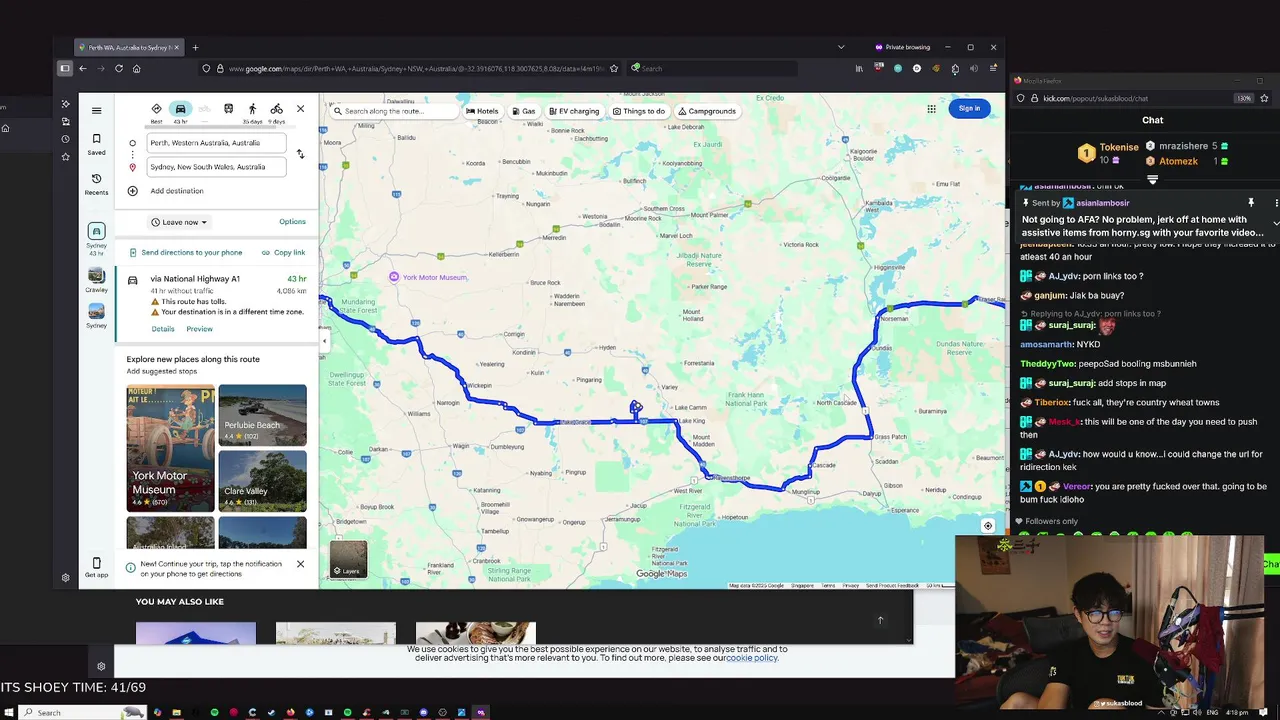Select Cycling travel mode icon
Image resolution: width=1280 pixels, height=720 pixels.
[x=276, y=109]
